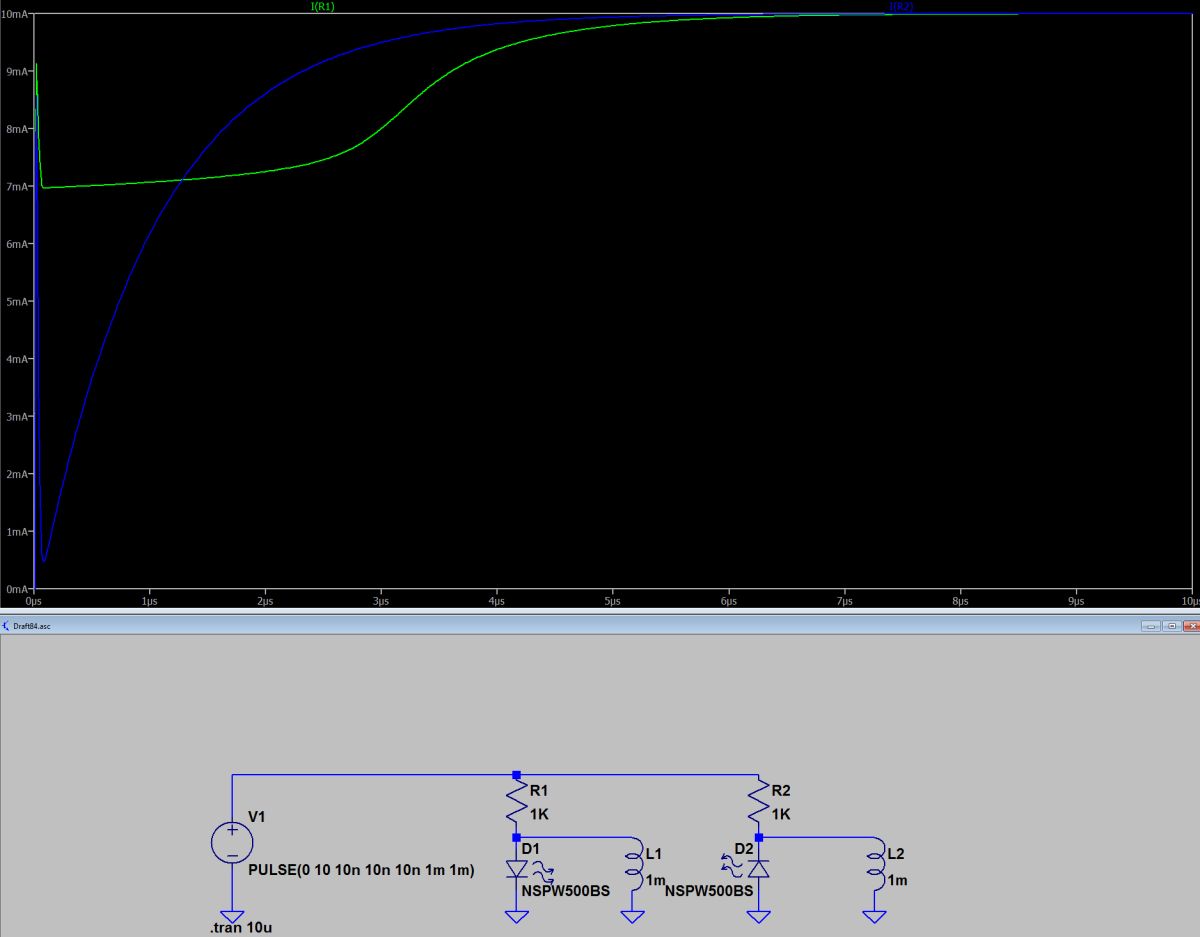1200x937 pixels.
Task: Click the ground symbol under D2
Action: tap(759, 917)
